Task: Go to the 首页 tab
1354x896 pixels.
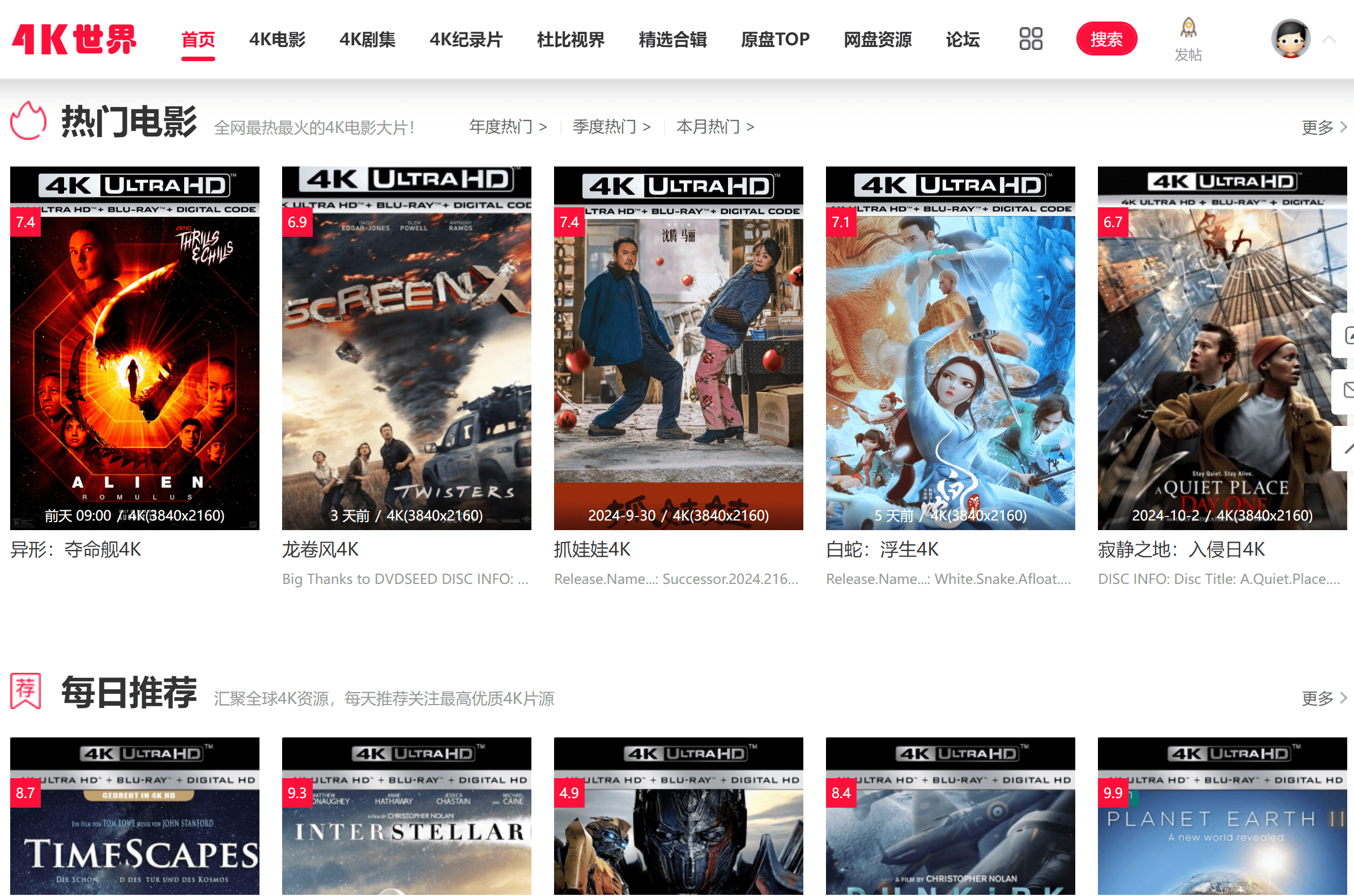Action: pos(198,40)
